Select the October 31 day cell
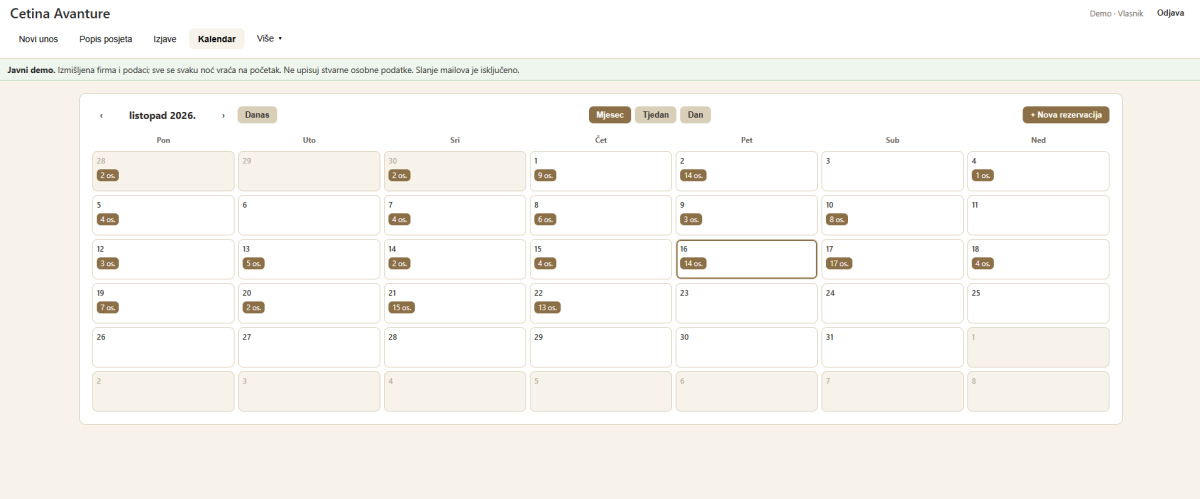Viewport: 1200px width, 499px height. 893,347
